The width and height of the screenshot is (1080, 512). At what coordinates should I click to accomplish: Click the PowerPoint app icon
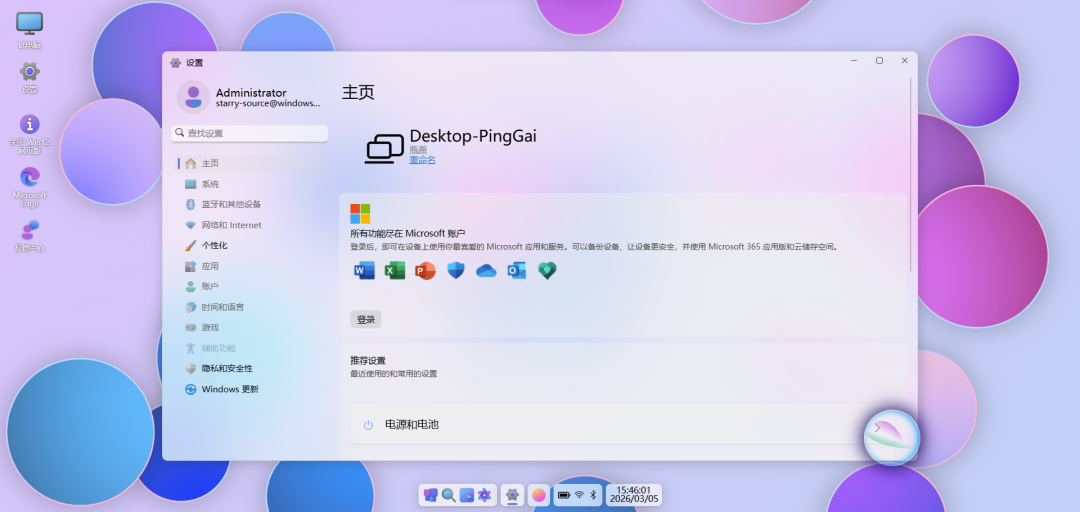(x=425, y=271)
